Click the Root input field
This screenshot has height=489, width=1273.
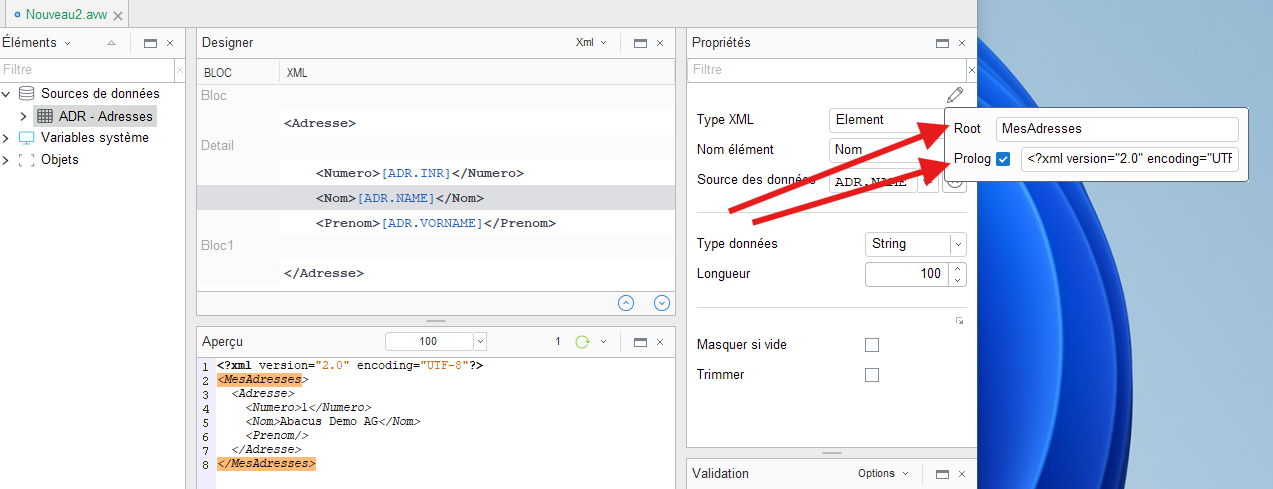1116,129
